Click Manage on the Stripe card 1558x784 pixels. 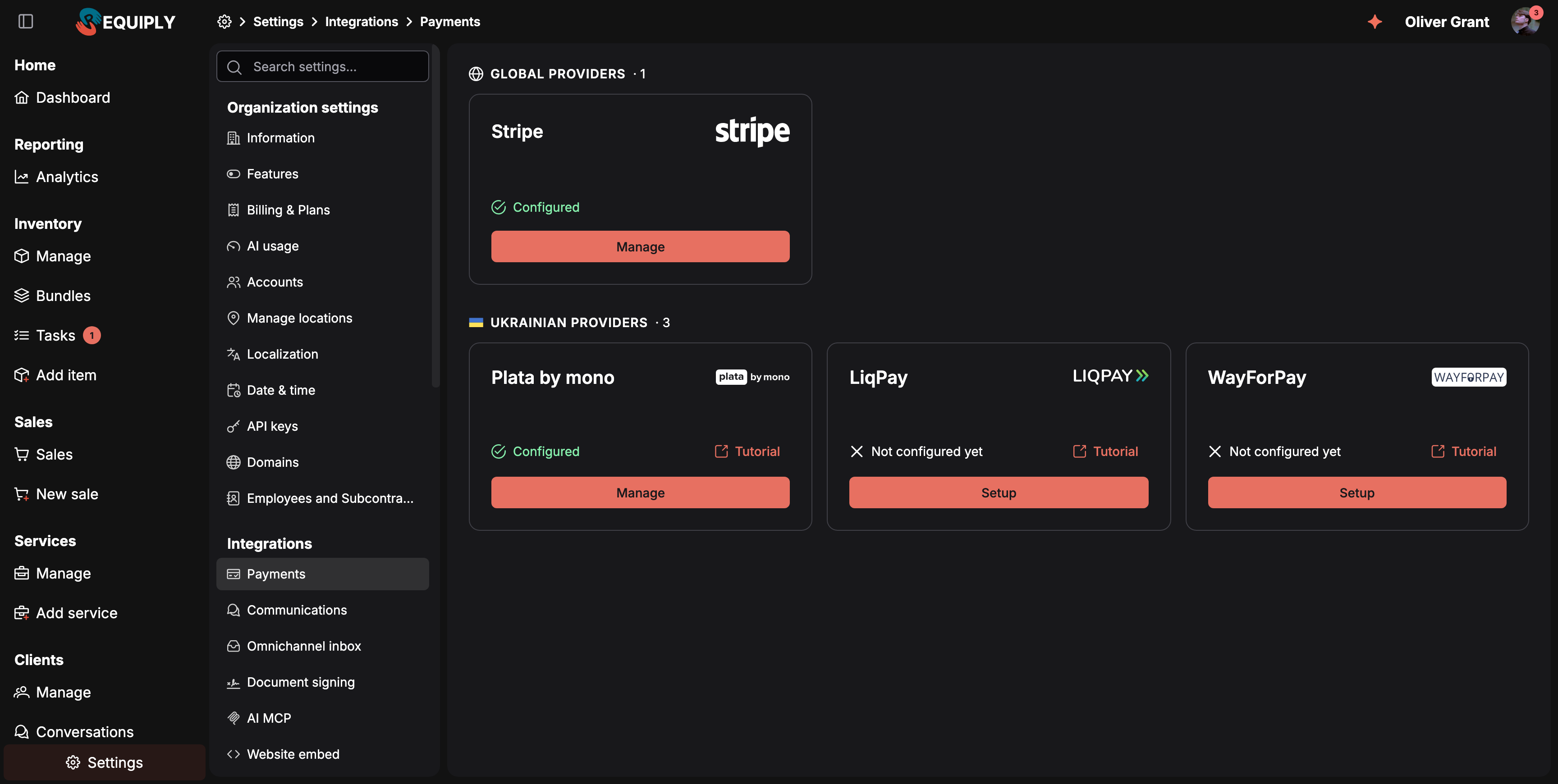[x=640, y=246]
